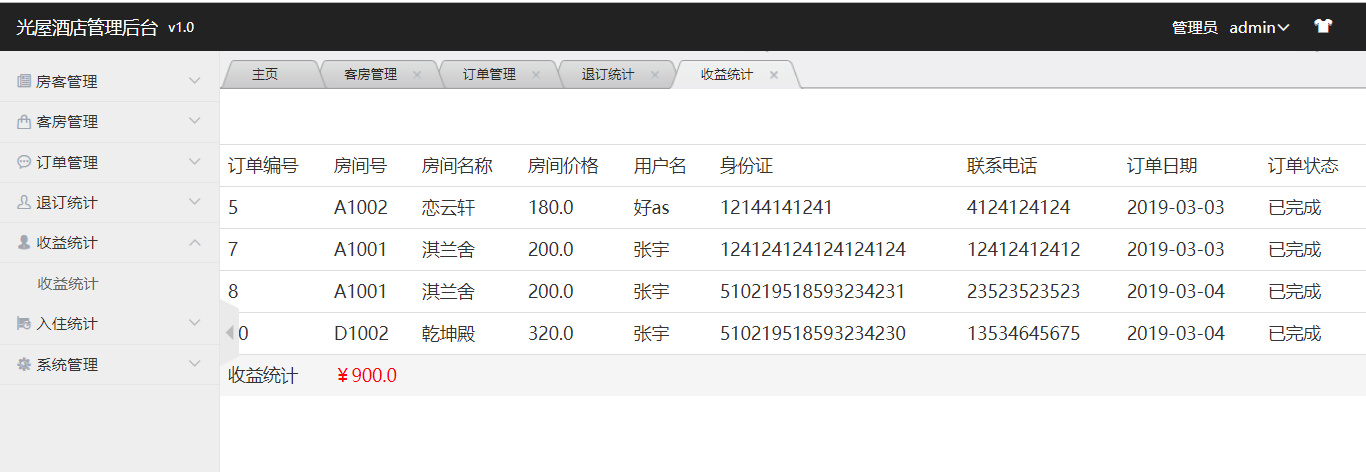Select room name 恋云轩
1366x472 pixels.
(x=448, y=208)
